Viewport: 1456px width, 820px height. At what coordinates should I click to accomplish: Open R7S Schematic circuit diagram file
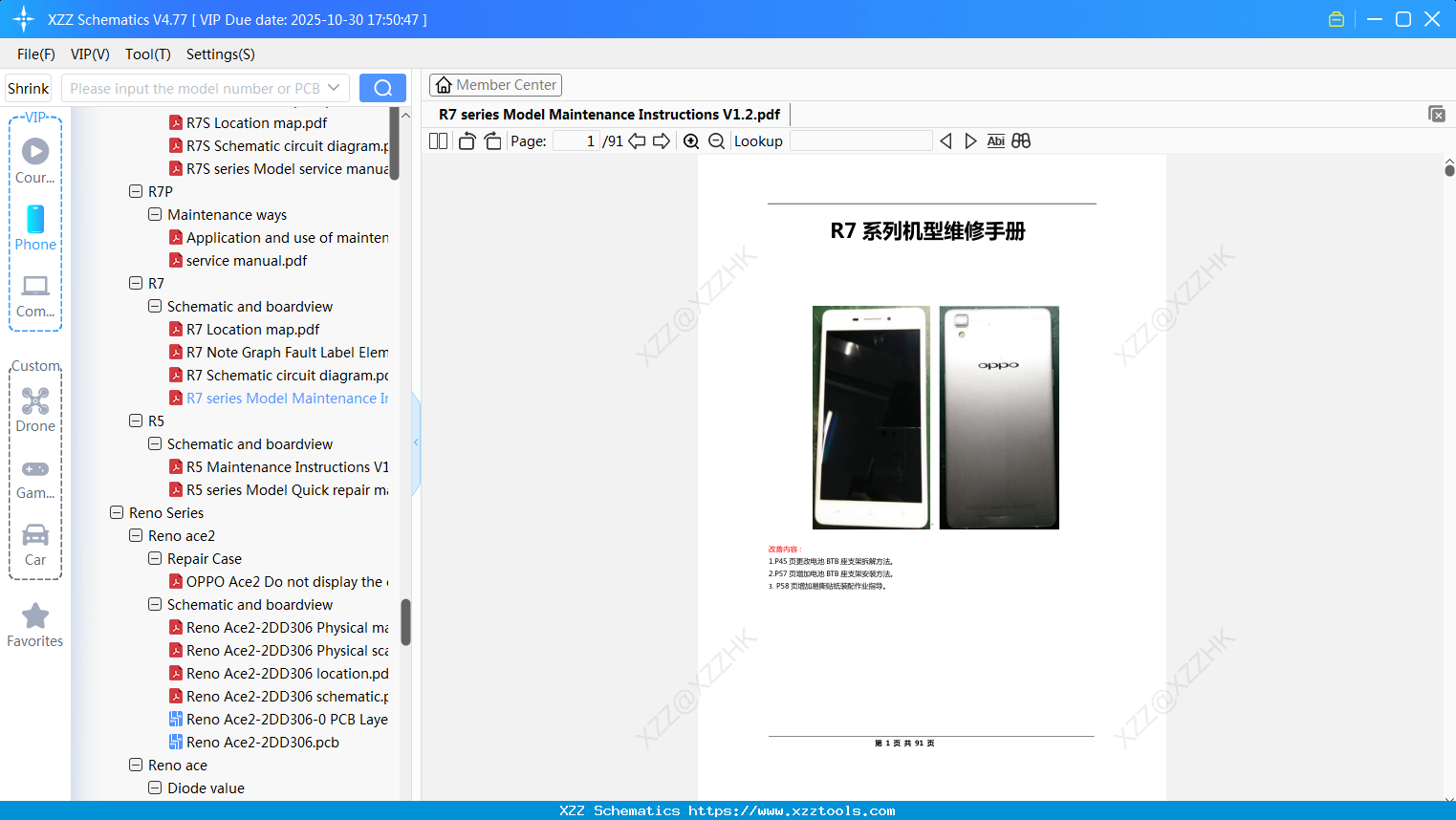278,145
